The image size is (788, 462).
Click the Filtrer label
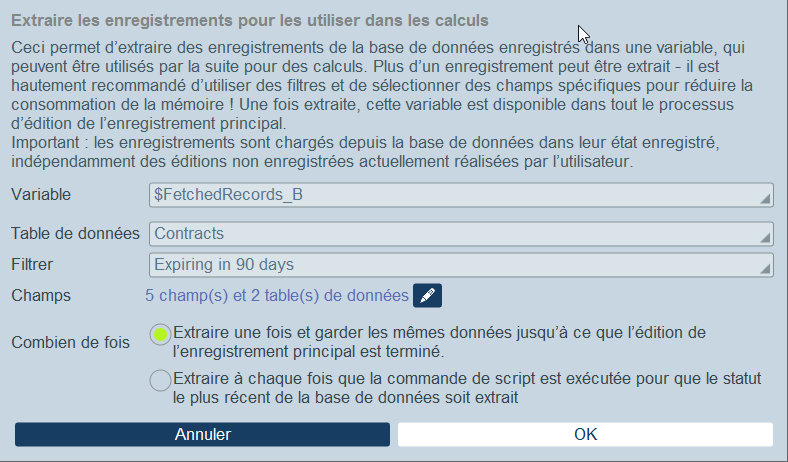(x=32, y=265)
